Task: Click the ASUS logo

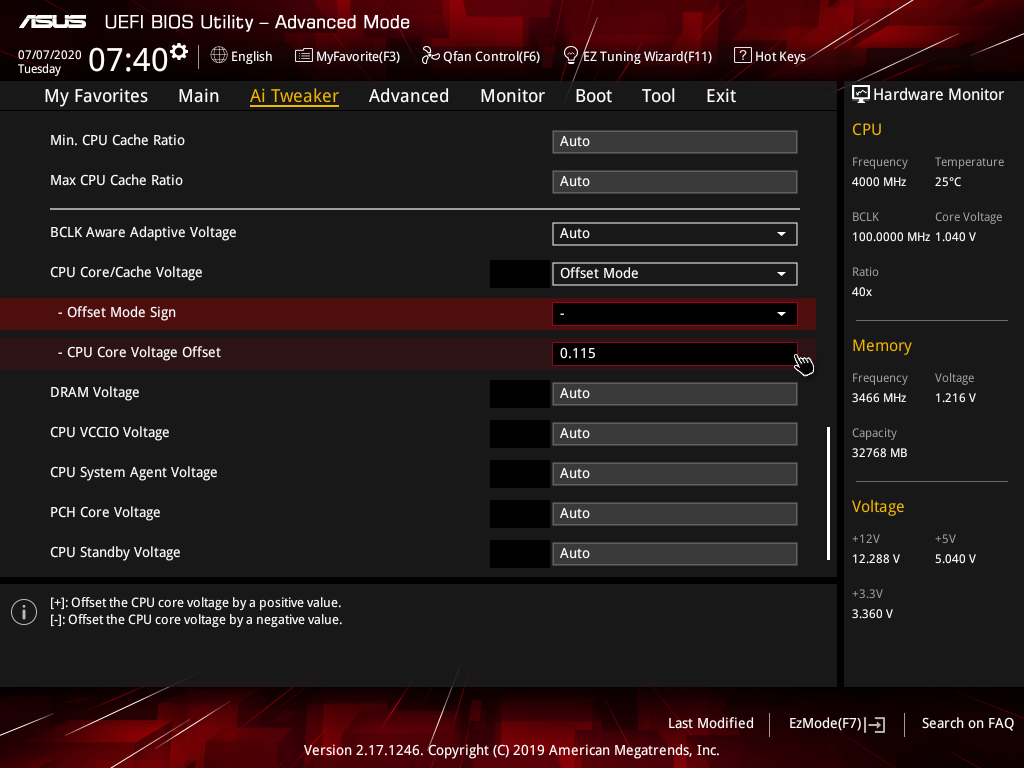Action: pos(52,22)
